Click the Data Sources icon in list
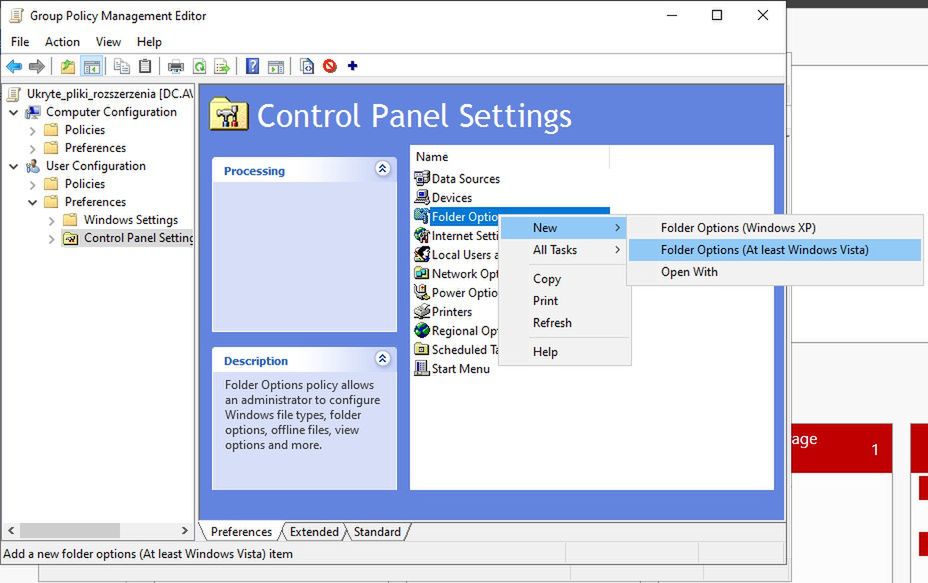928x583 pixels. pos(422,178)
